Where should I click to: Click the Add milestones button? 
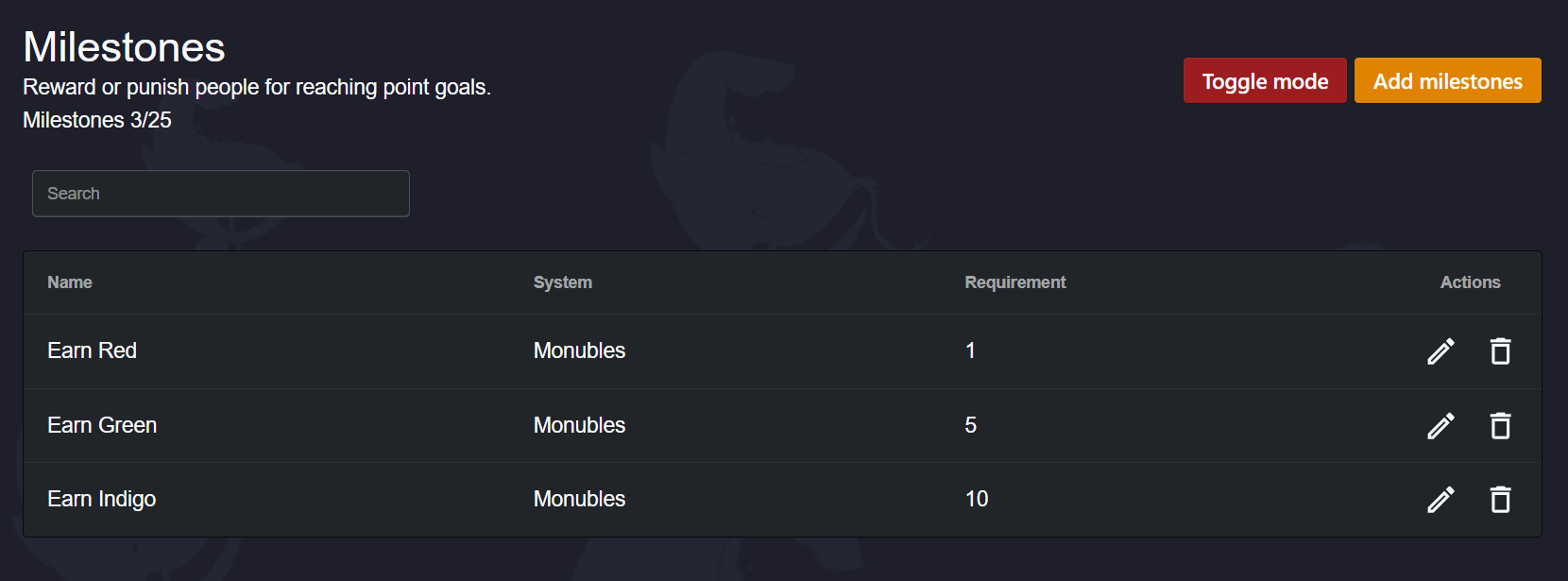pos(1447,80)
